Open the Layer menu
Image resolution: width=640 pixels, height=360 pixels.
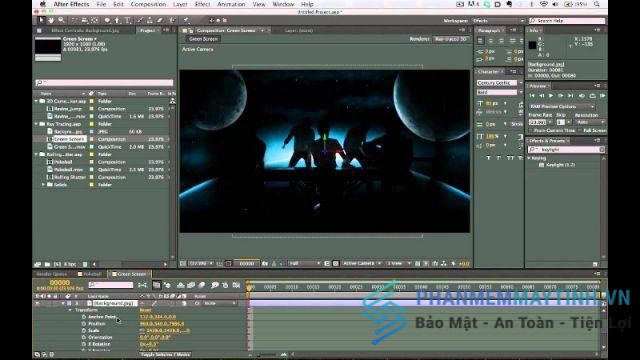(180, 4)
